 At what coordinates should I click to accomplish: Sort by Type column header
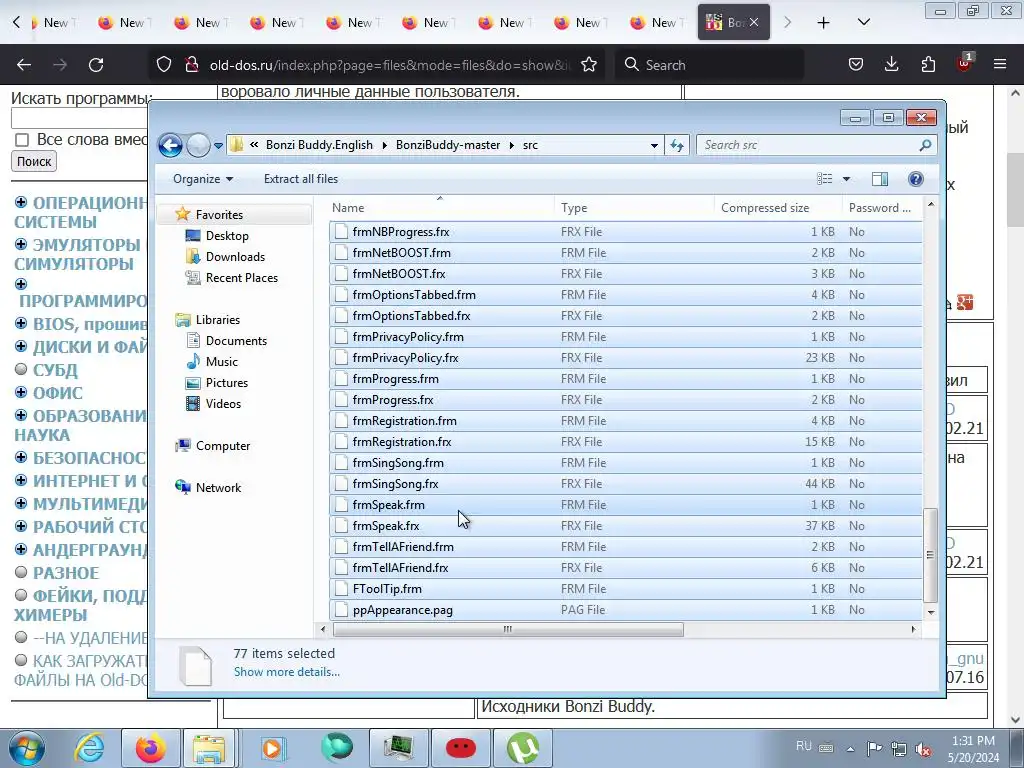[x=634, y=208]
